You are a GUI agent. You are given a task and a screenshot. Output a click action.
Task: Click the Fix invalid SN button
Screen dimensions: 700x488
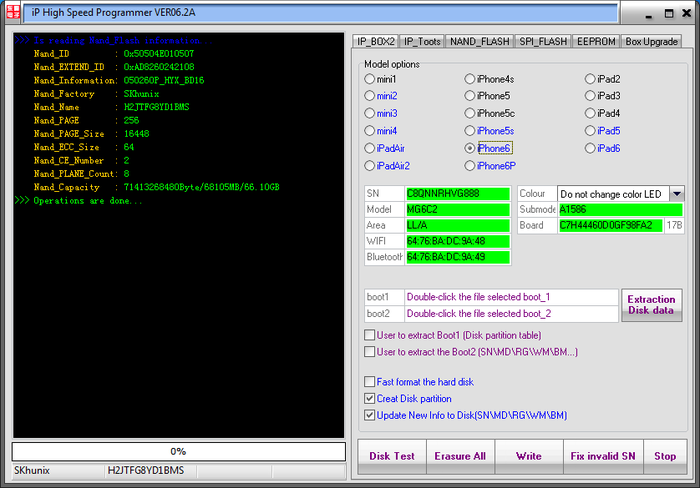[602, 456]
